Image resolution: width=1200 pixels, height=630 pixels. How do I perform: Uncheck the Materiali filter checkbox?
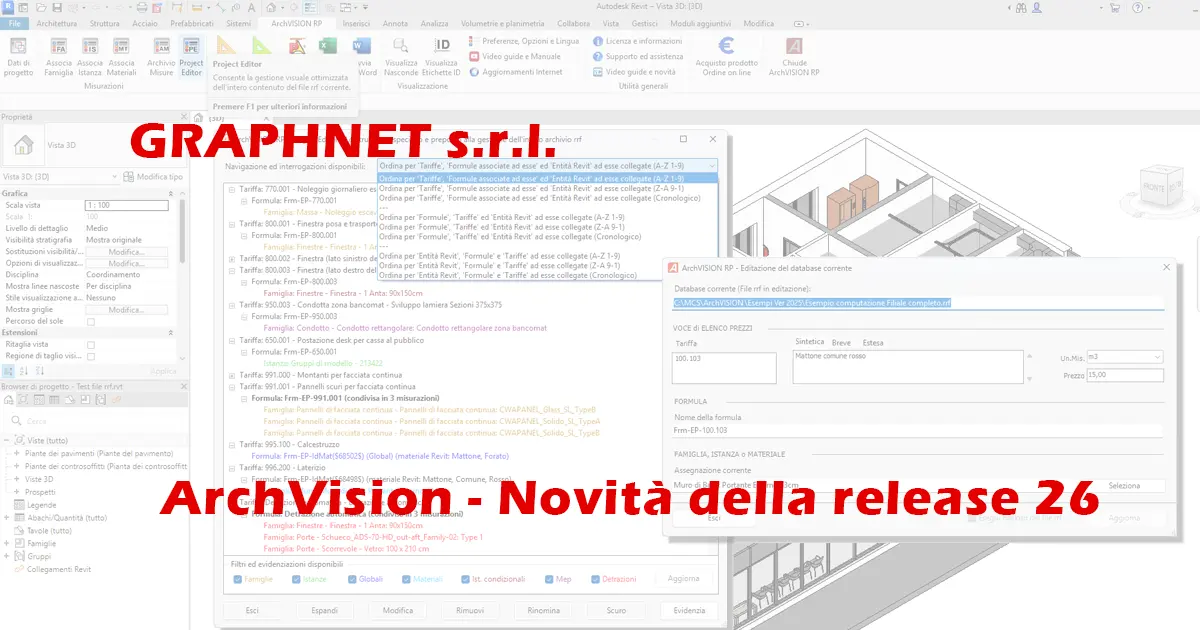(x=407, y=579)
